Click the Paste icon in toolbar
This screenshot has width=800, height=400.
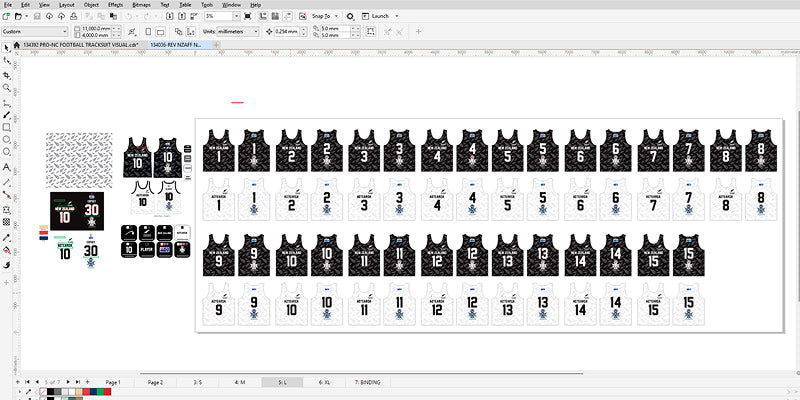coord(113,16)
